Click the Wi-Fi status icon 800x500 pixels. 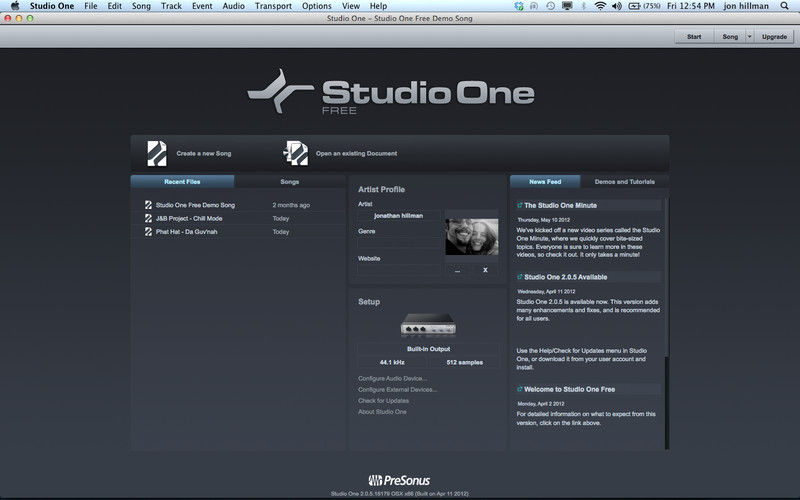[601, 6]
